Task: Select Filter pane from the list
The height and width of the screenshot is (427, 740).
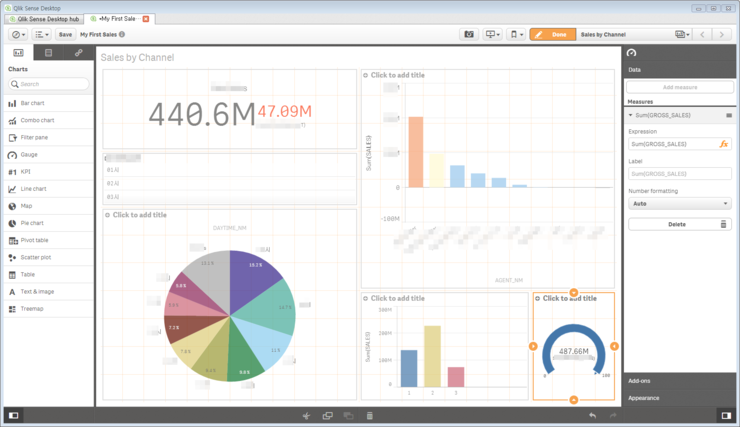Action: tap(49, 137)
